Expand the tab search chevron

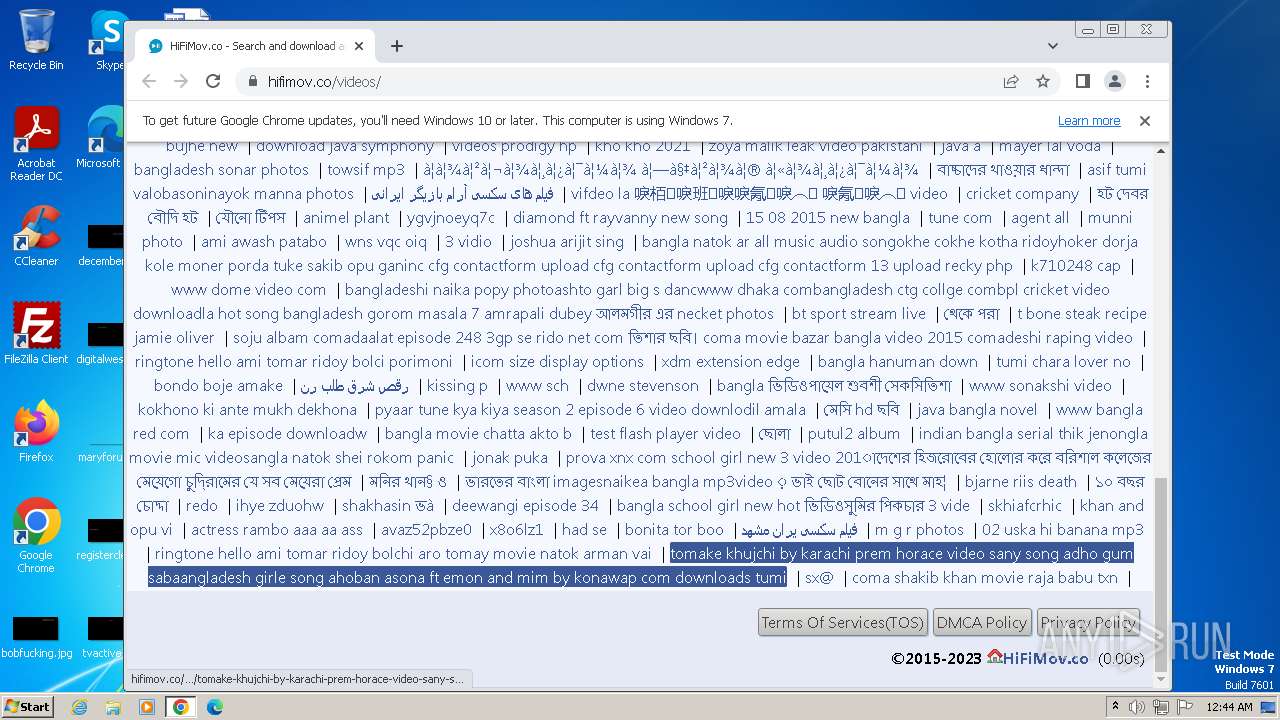[x=1053, y=46]
